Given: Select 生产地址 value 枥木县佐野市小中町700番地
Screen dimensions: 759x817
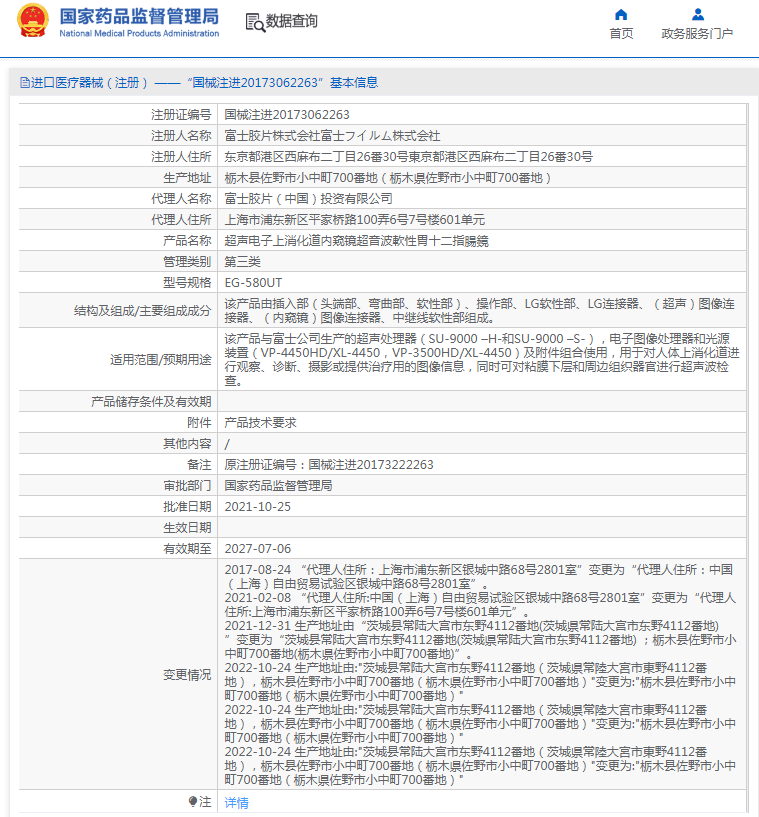Looking at the screenshot, I should pos(388,178).
